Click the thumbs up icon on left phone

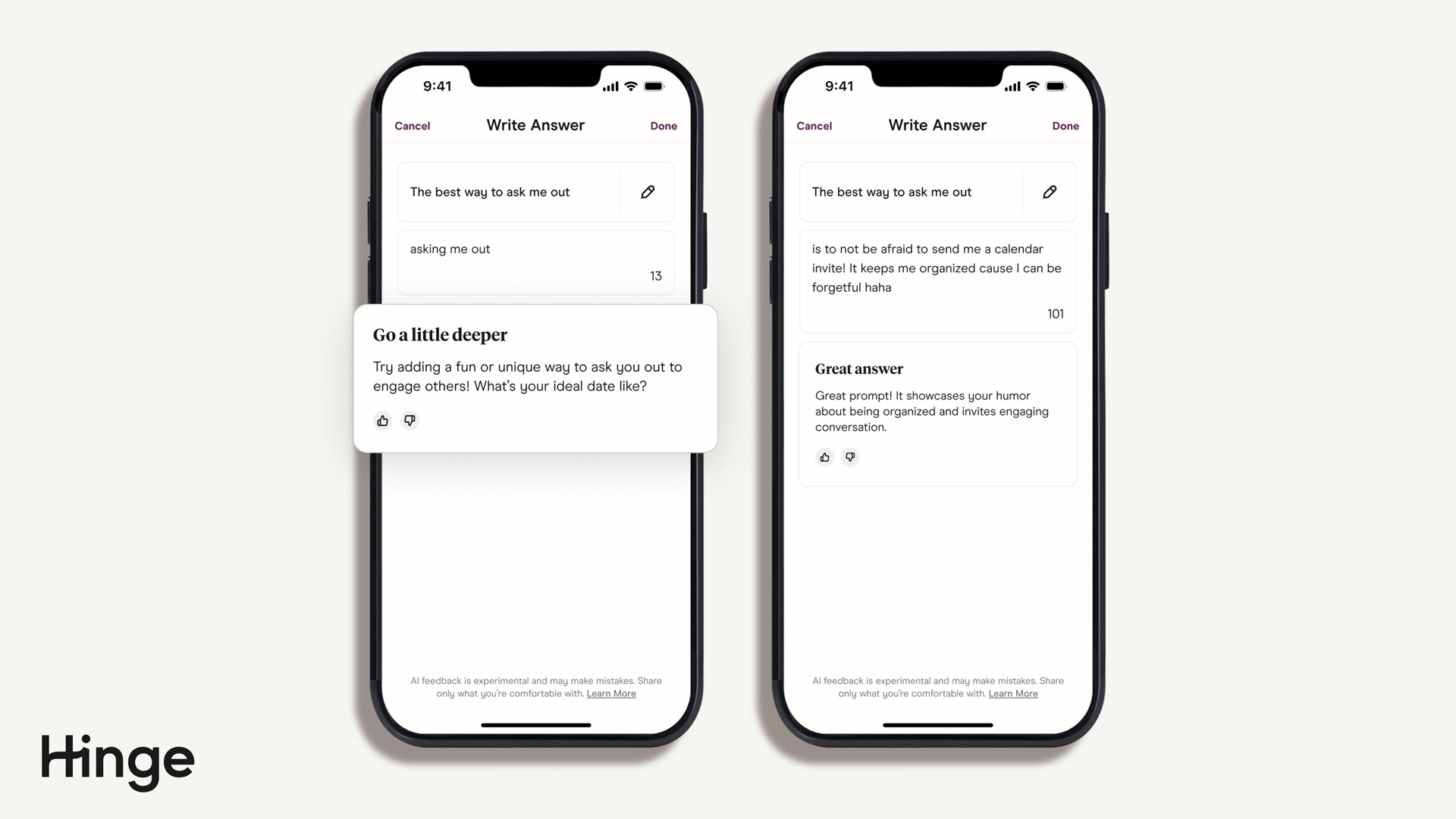coord(382,420)
